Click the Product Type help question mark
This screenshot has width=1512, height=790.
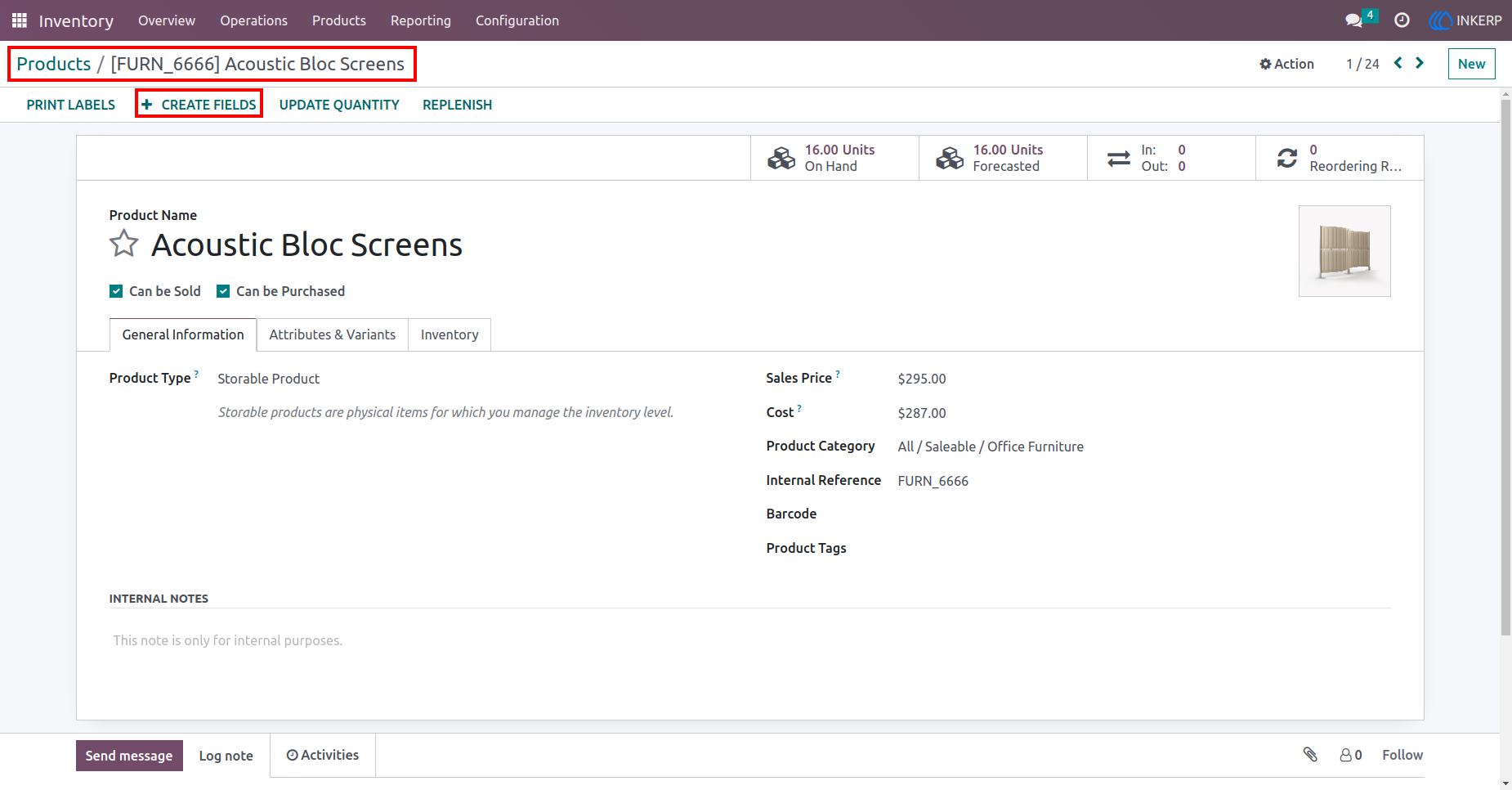pyautogui.click(x=196, y=375)
